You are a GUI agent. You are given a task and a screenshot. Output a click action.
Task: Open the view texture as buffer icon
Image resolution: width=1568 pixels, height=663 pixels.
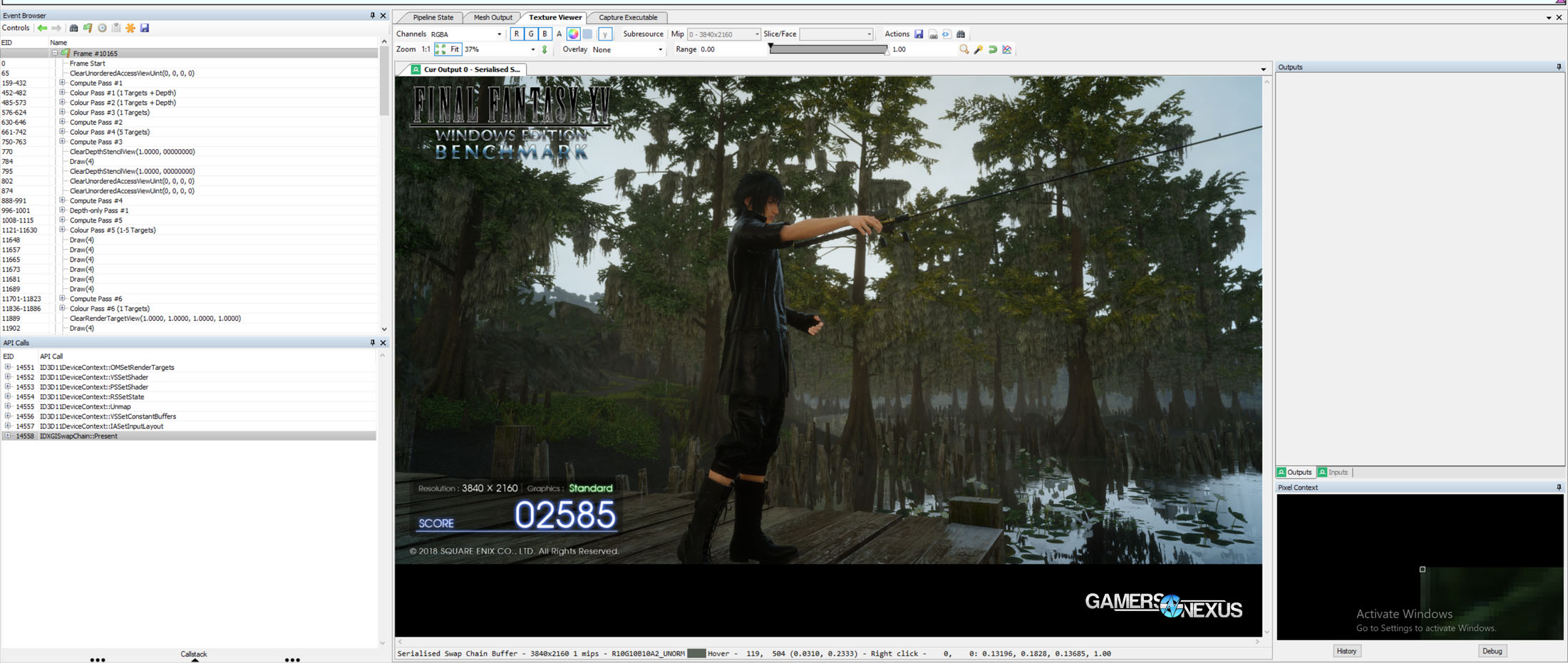point(947,34)
